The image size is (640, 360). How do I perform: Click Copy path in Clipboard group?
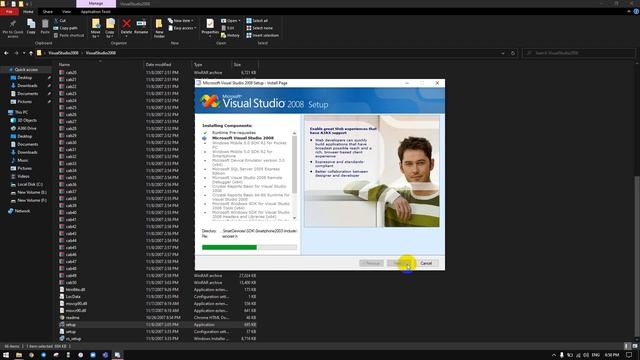(x=66, y=28)
